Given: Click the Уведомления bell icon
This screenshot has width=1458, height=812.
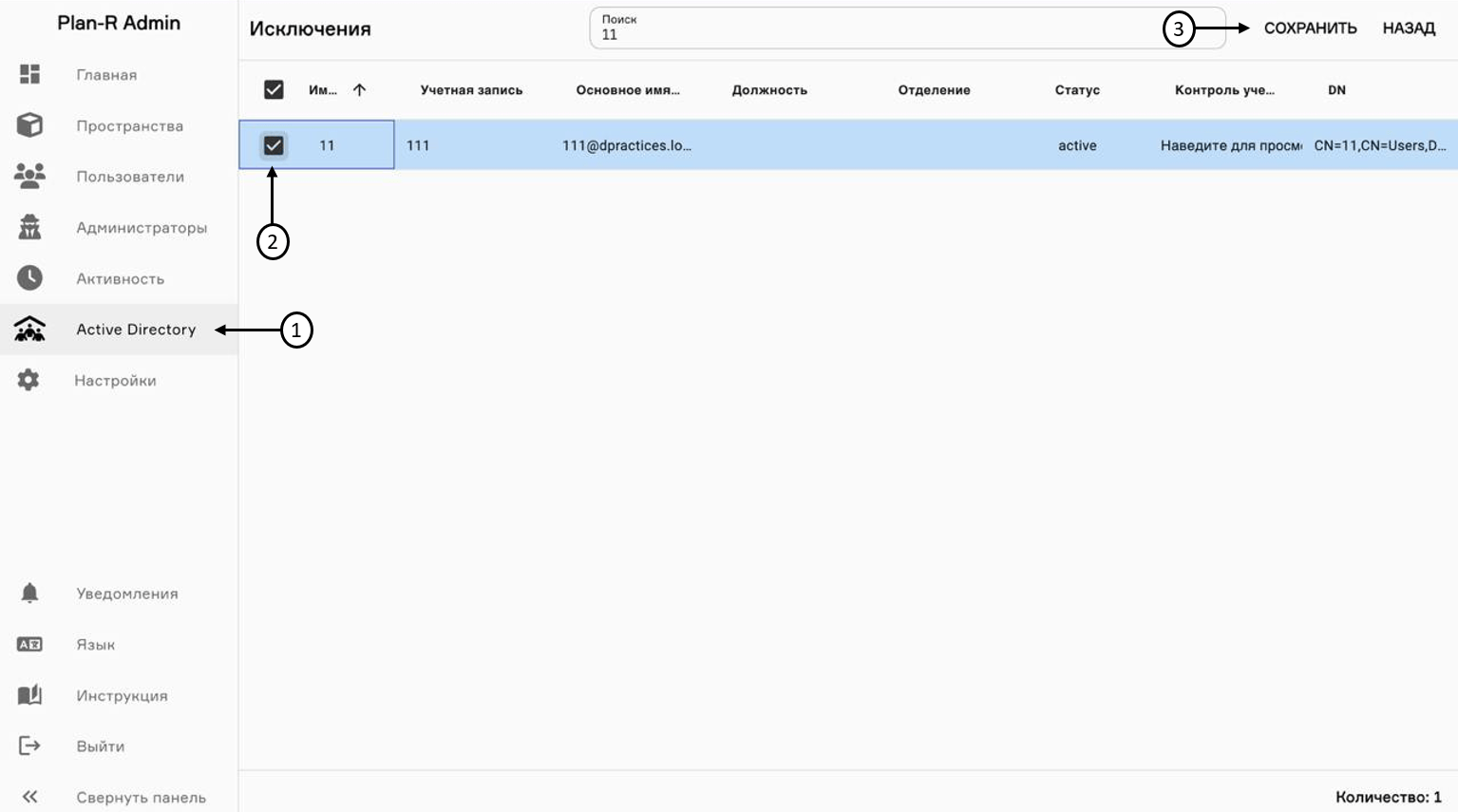Looking at the screenshot, I should point(29,593).
